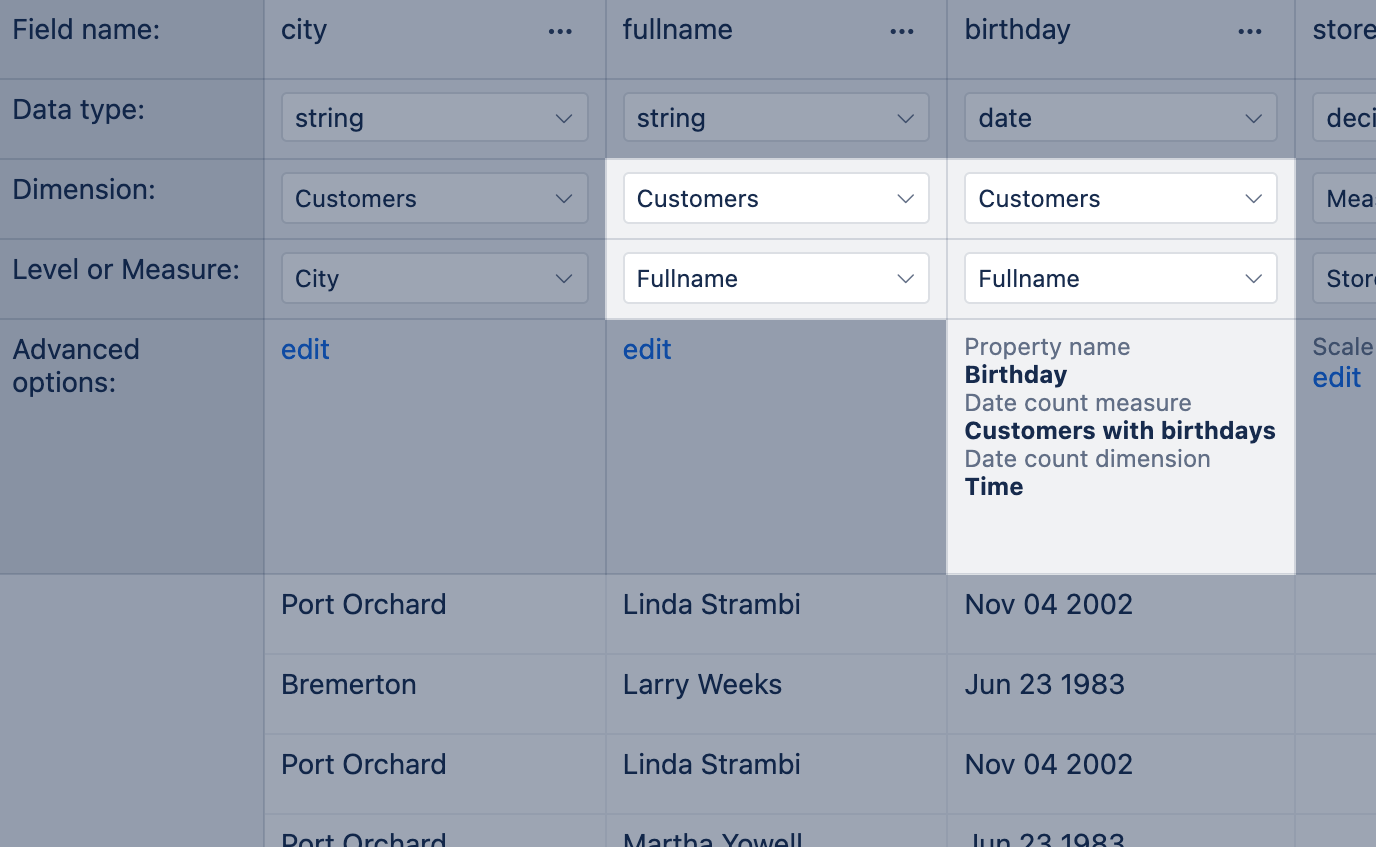Change birthday data type from date
The image size is (1376, 847).
pyautogui.click(x=1120, y=118)
